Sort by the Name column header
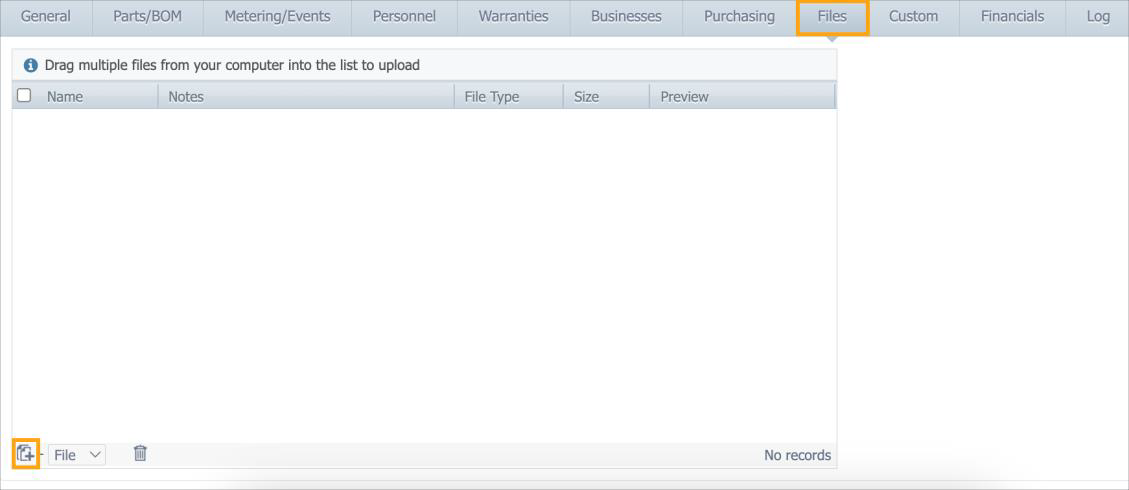The height and width of the screenshot is (490, 1129). (x=65, y=96)
